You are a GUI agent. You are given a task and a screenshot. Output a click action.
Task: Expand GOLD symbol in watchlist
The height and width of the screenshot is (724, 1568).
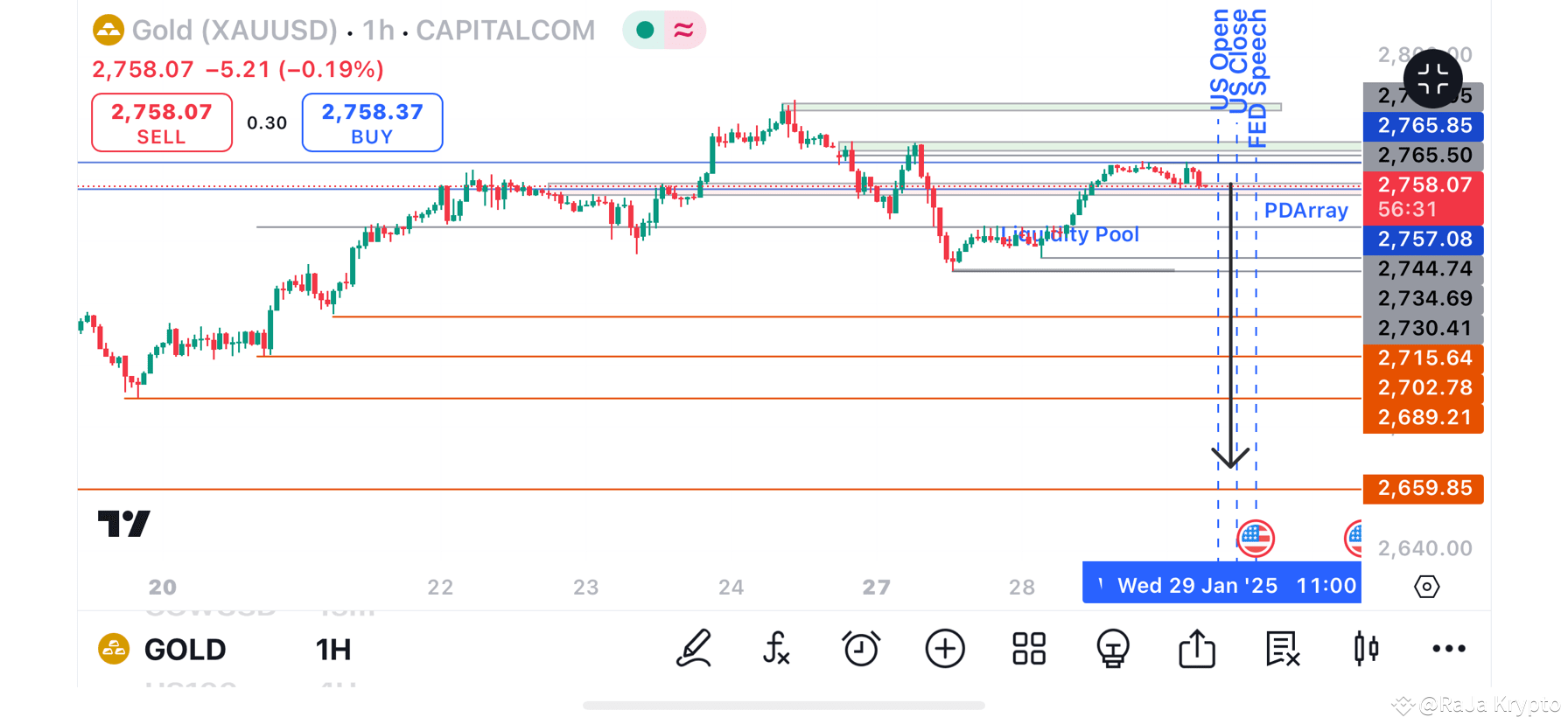point(185,649)
